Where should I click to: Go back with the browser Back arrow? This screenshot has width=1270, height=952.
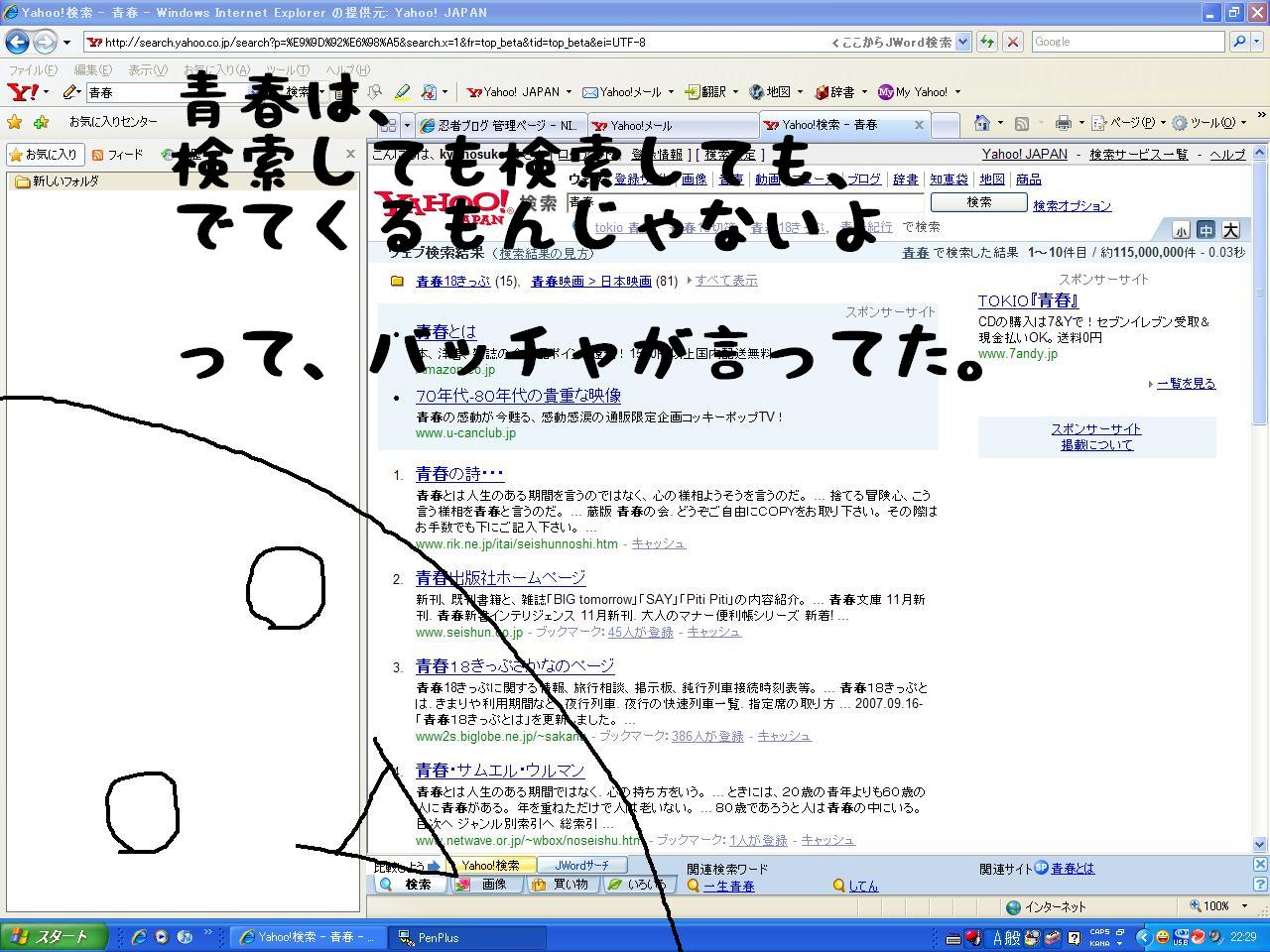point(17,43)
